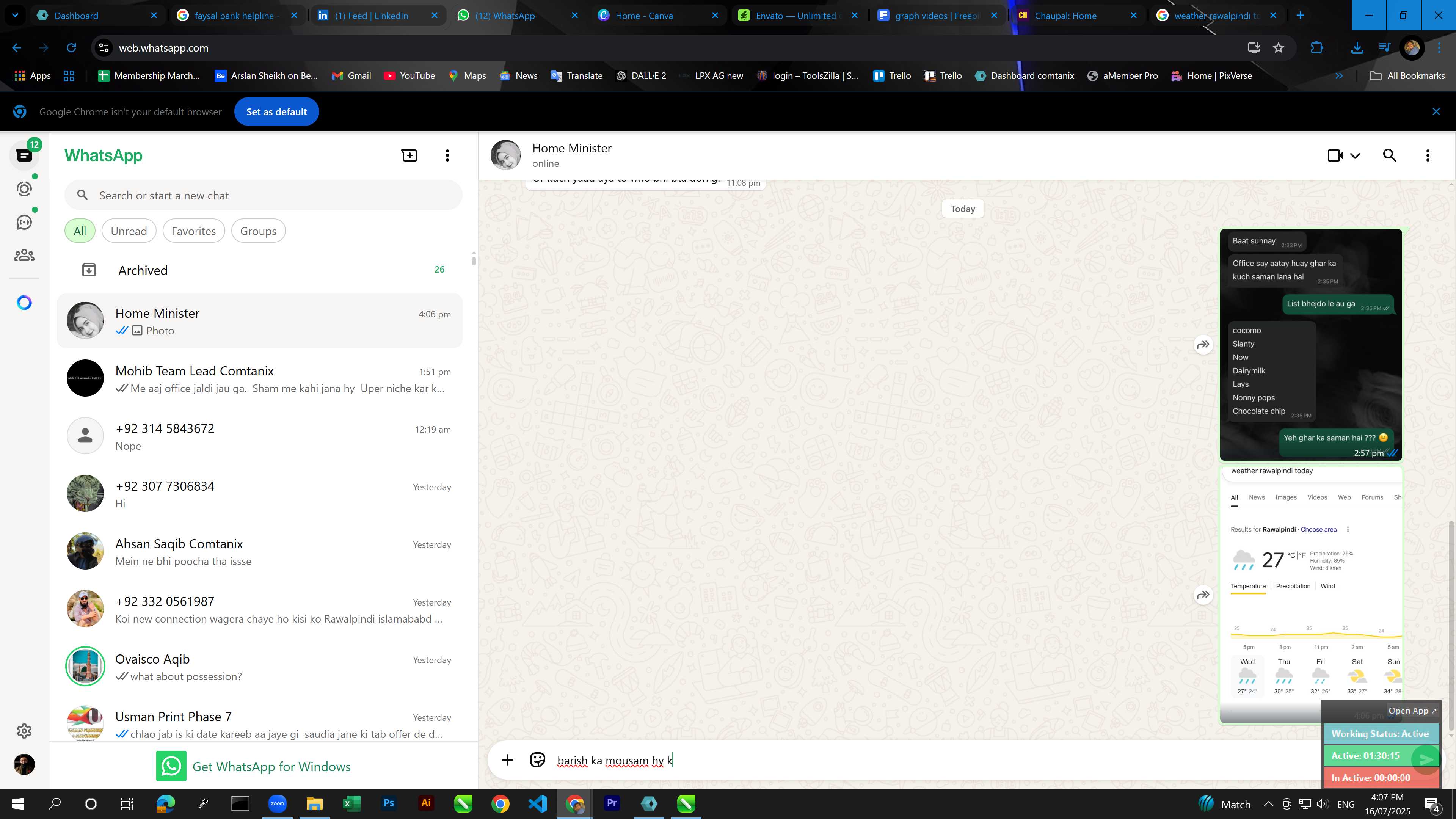Expand the video call options dropdown arrow

point(1355,156)
